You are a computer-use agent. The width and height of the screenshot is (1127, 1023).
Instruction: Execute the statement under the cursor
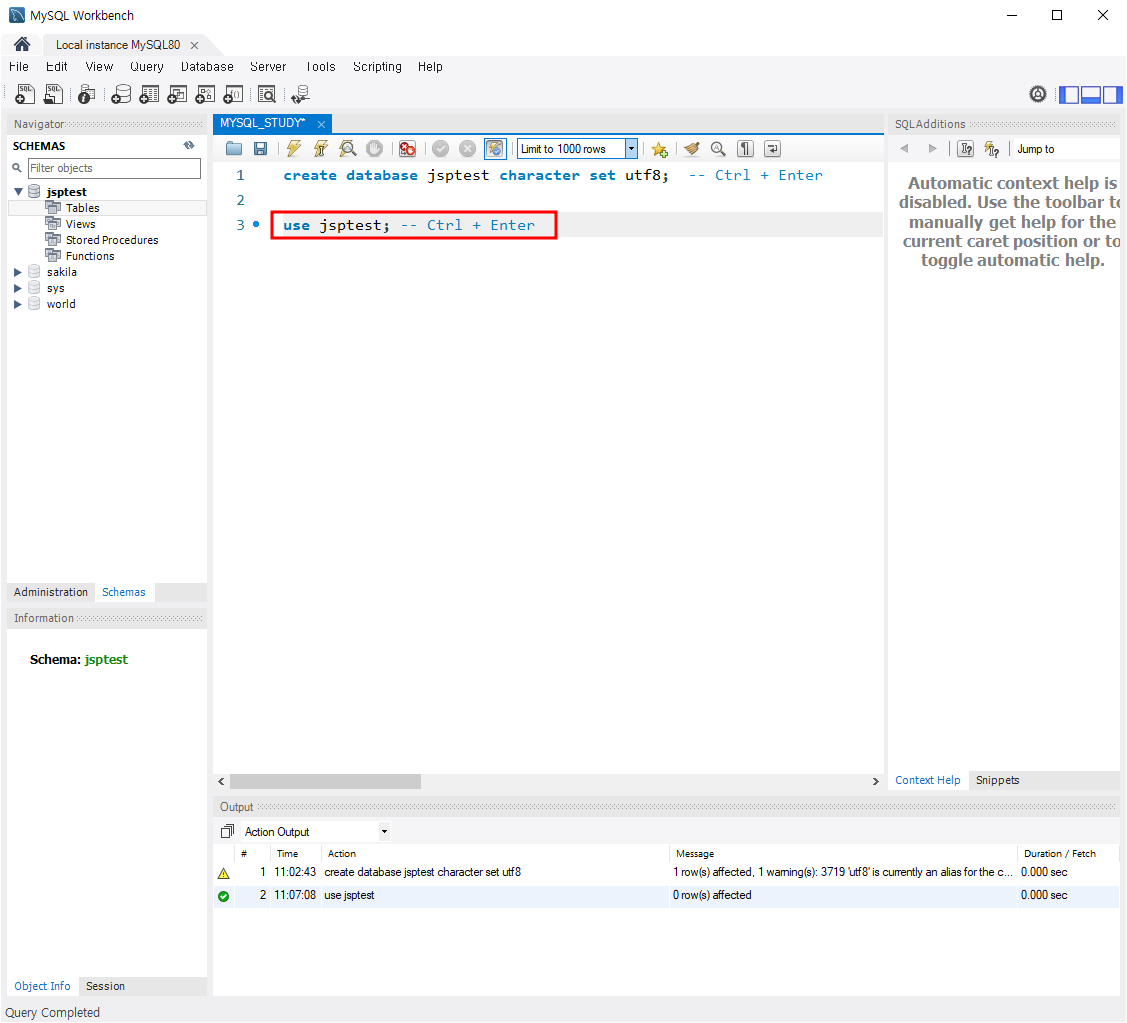(321, 149)
